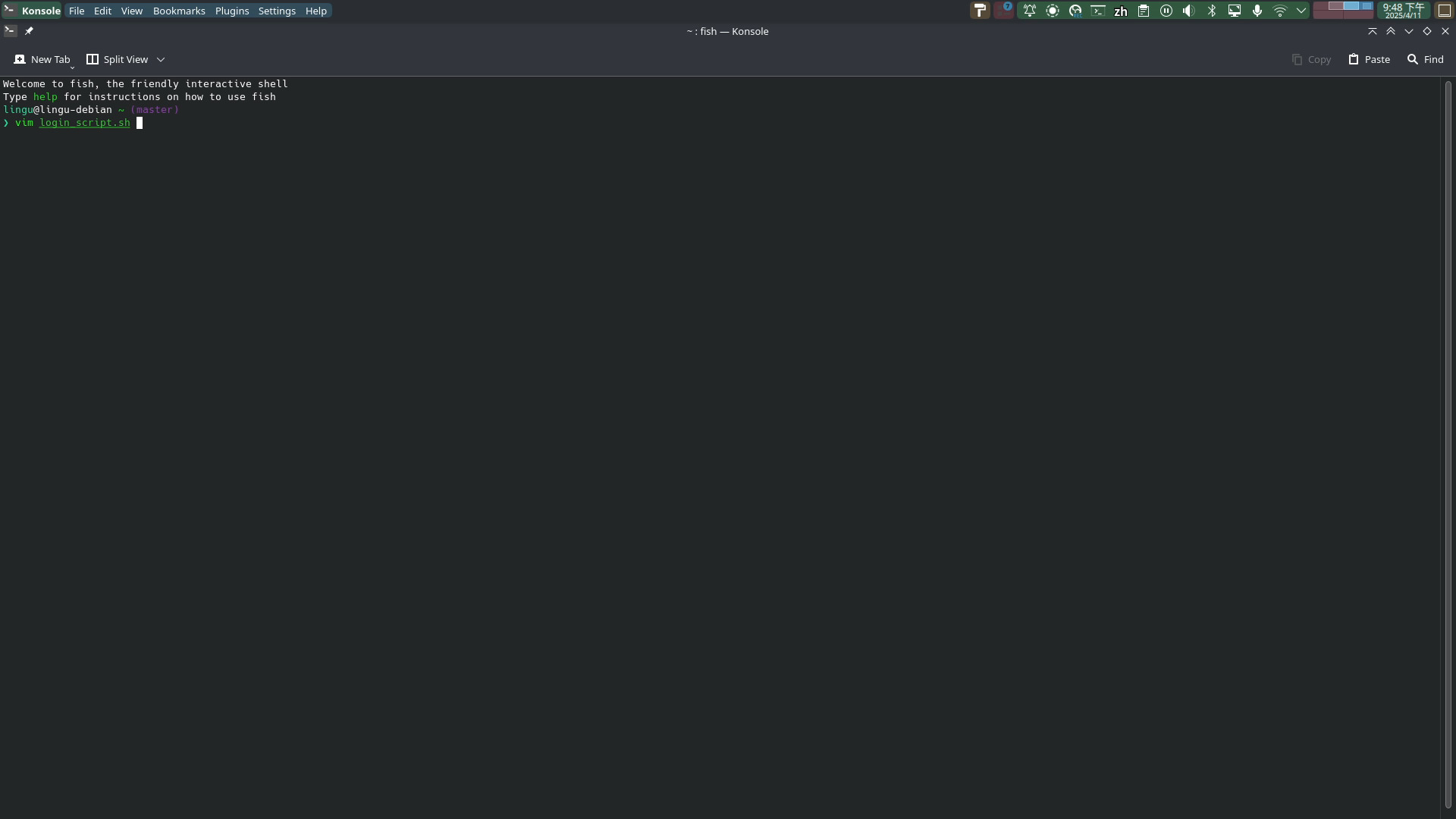
Task: Open the Help menu
Action: click(316, 11)
